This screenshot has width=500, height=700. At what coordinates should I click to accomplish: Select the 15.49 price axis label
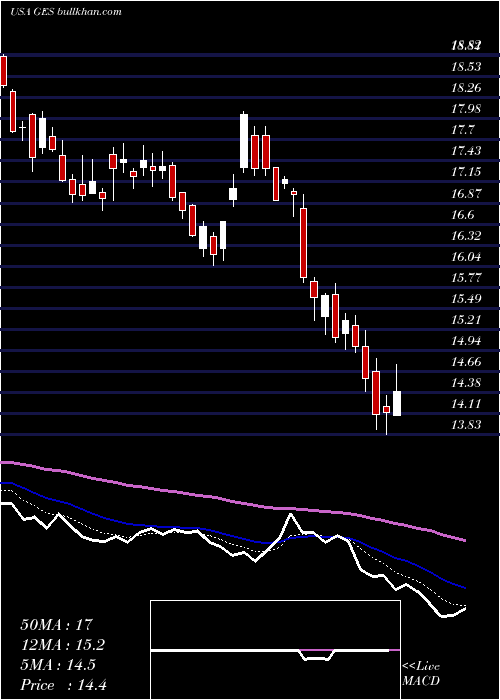[x=467, y=298]
